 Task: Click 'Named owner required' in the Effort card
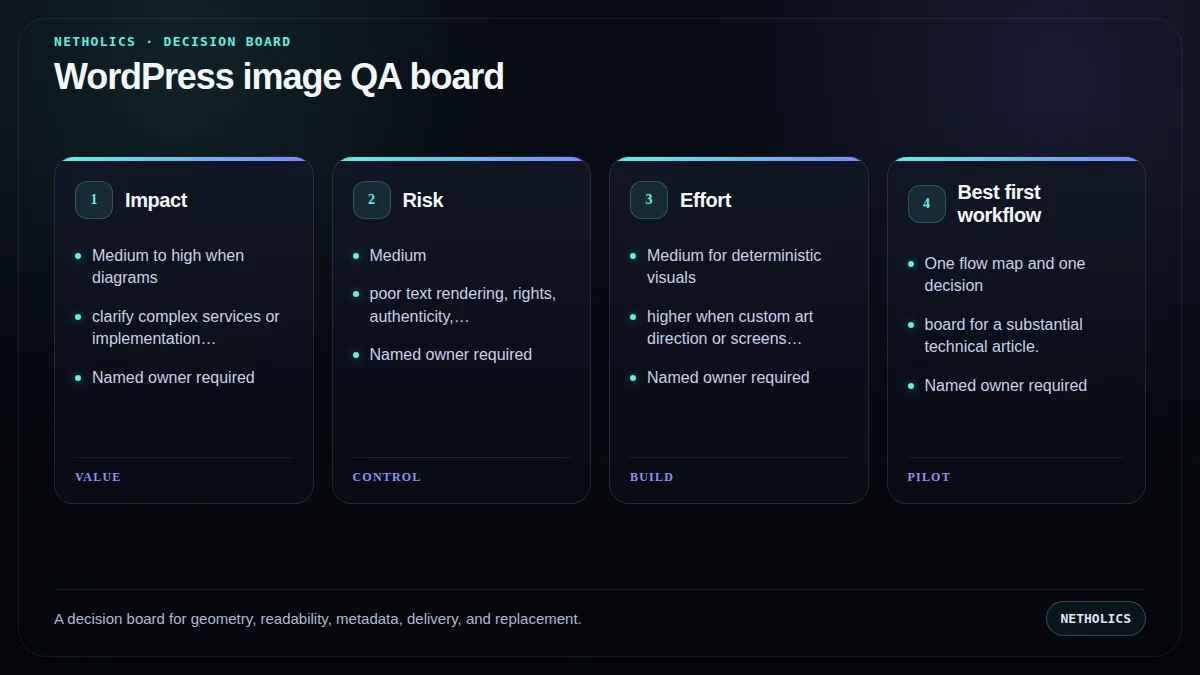[x=728, y=377]
